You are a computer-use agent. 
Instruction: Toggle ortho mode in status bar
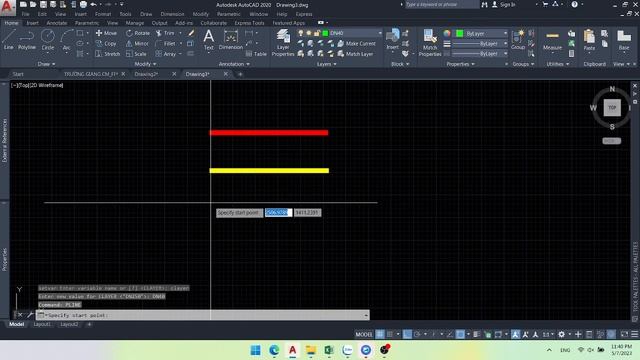[407, 334]
